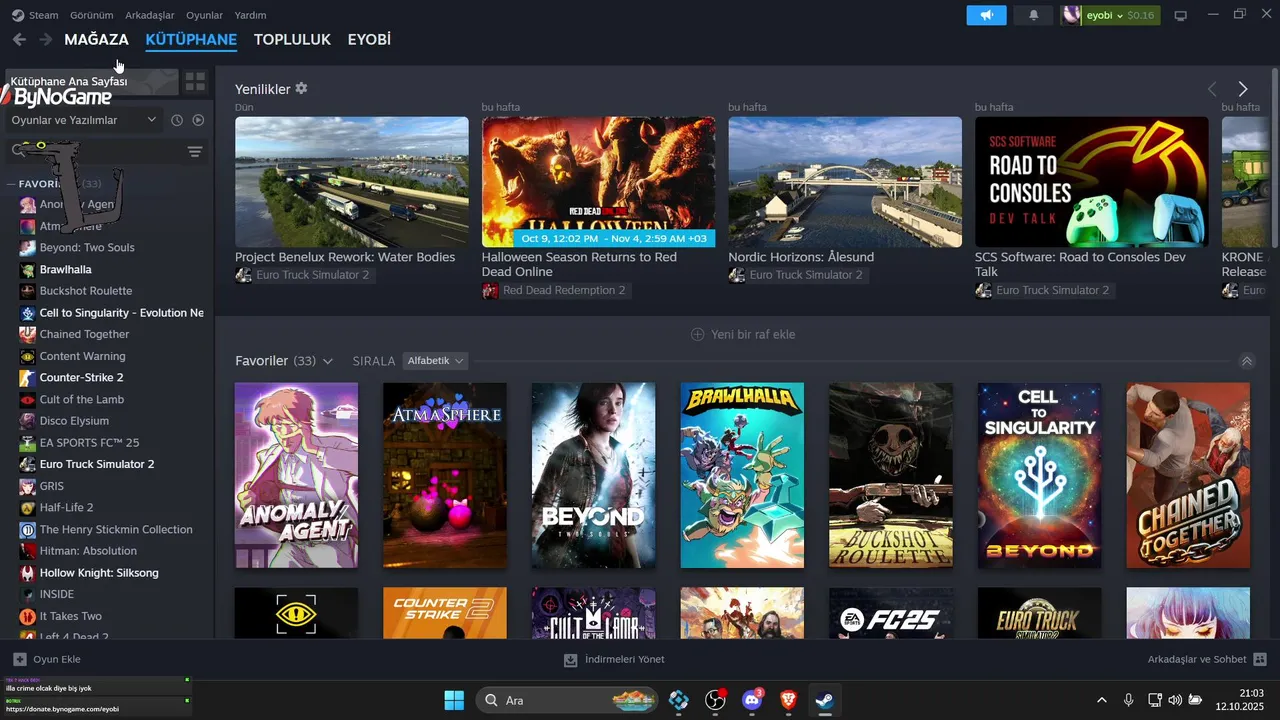Viewport: 1280px width, 720px height.
Task: Open Project Benelux Rework news thumbnail
Action: pos(351,182)
